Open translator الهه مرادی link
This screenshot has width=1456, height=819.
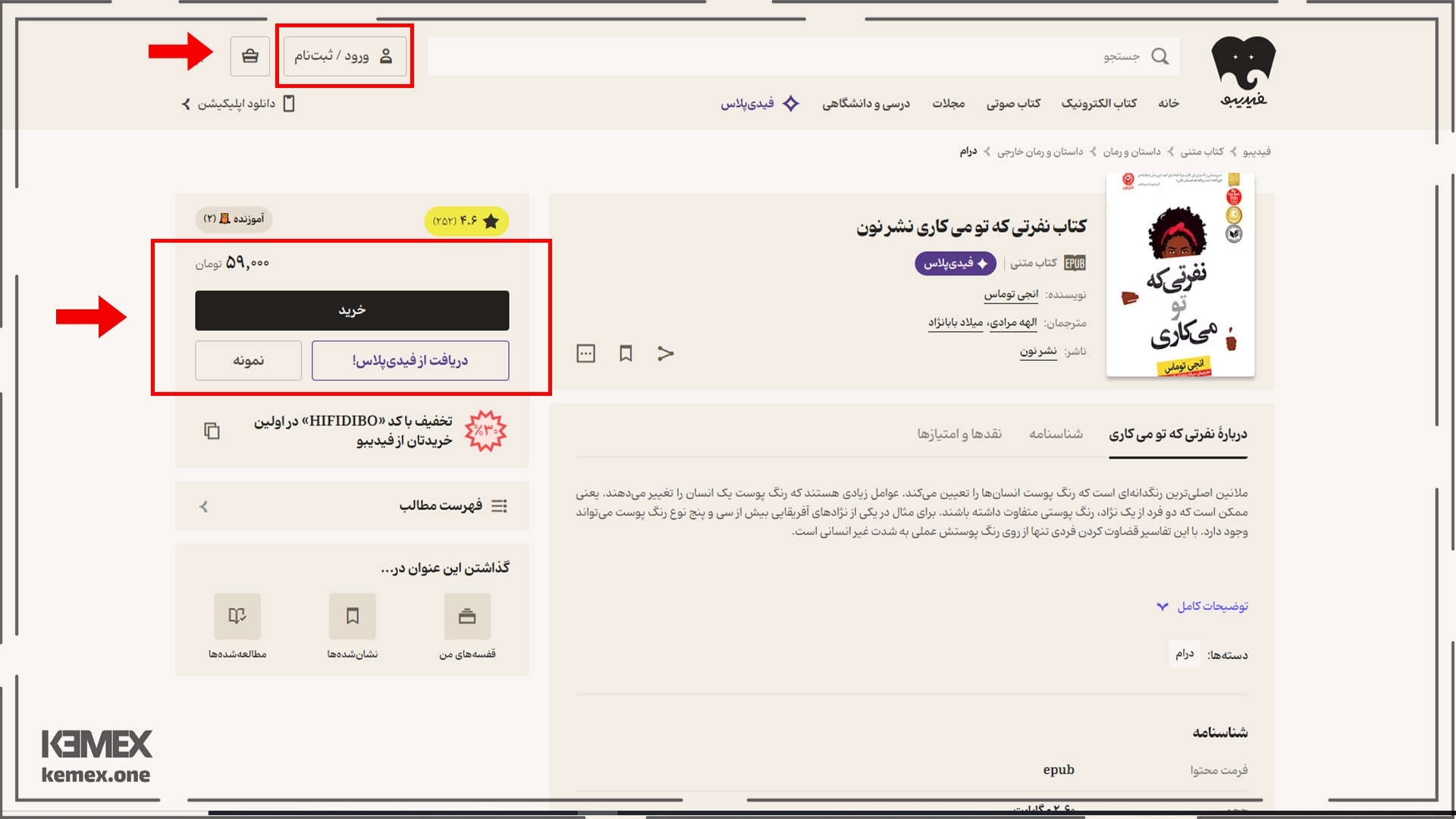(x=1013, y=323)
